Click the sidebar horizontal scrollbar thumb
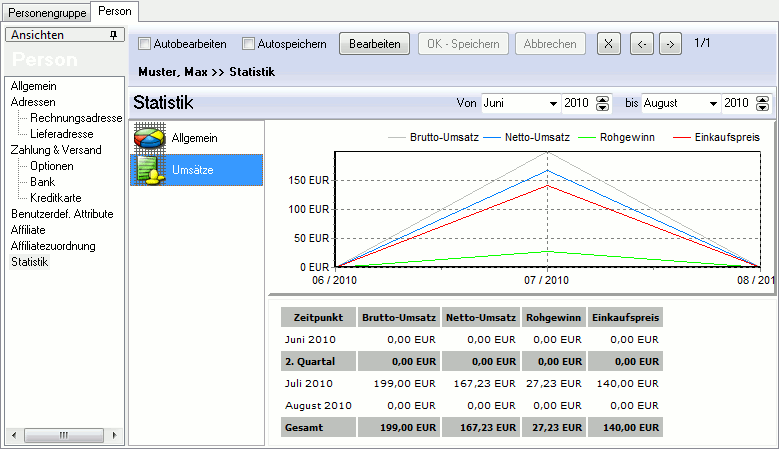Screen dimensions: 779x449 coord(64,436)
